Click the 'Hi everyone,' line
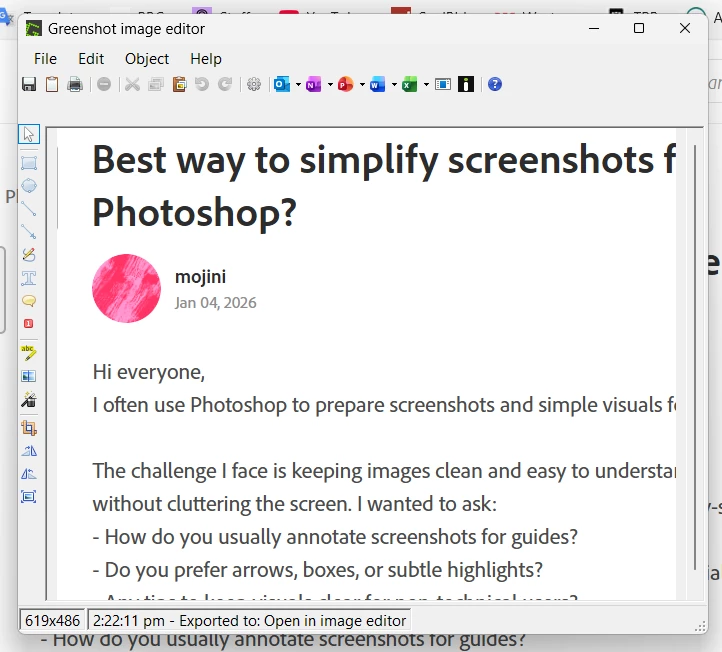This screenshot has width=722, height=652. pos(149,372)
